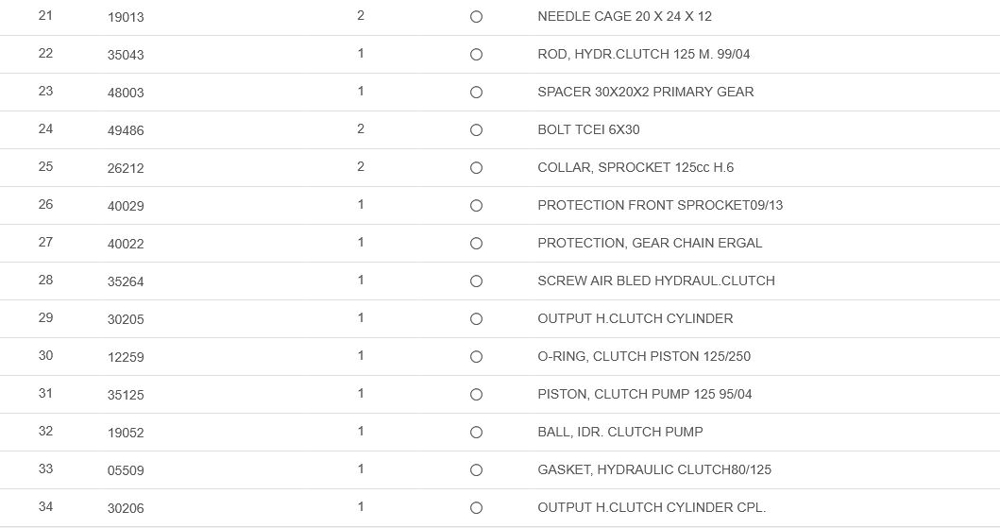Select the radio button for part 30205

(x=476, y=319)
